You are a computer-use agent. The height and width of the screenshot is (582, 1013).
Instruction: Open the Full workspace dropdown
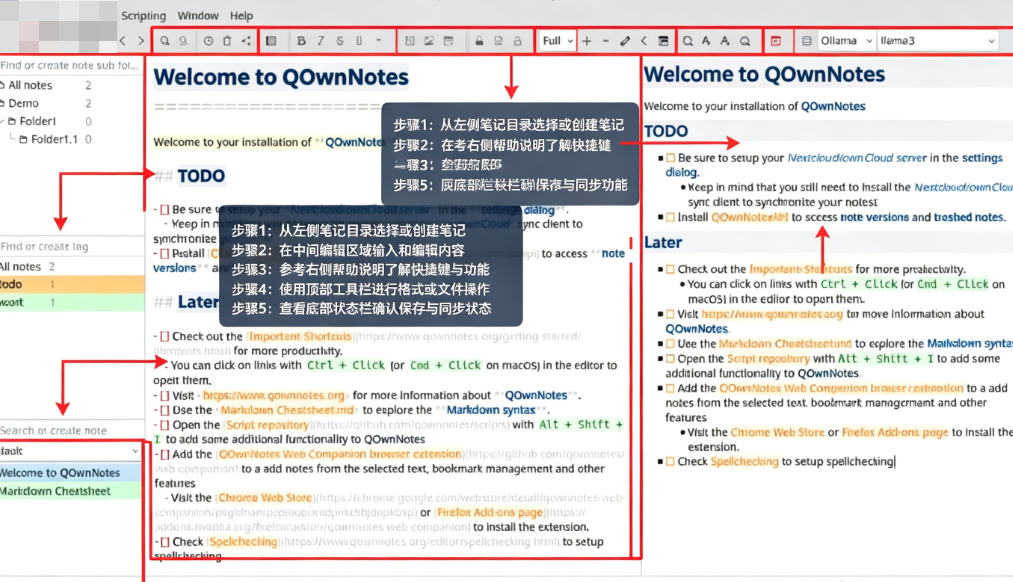click(557, 41)
